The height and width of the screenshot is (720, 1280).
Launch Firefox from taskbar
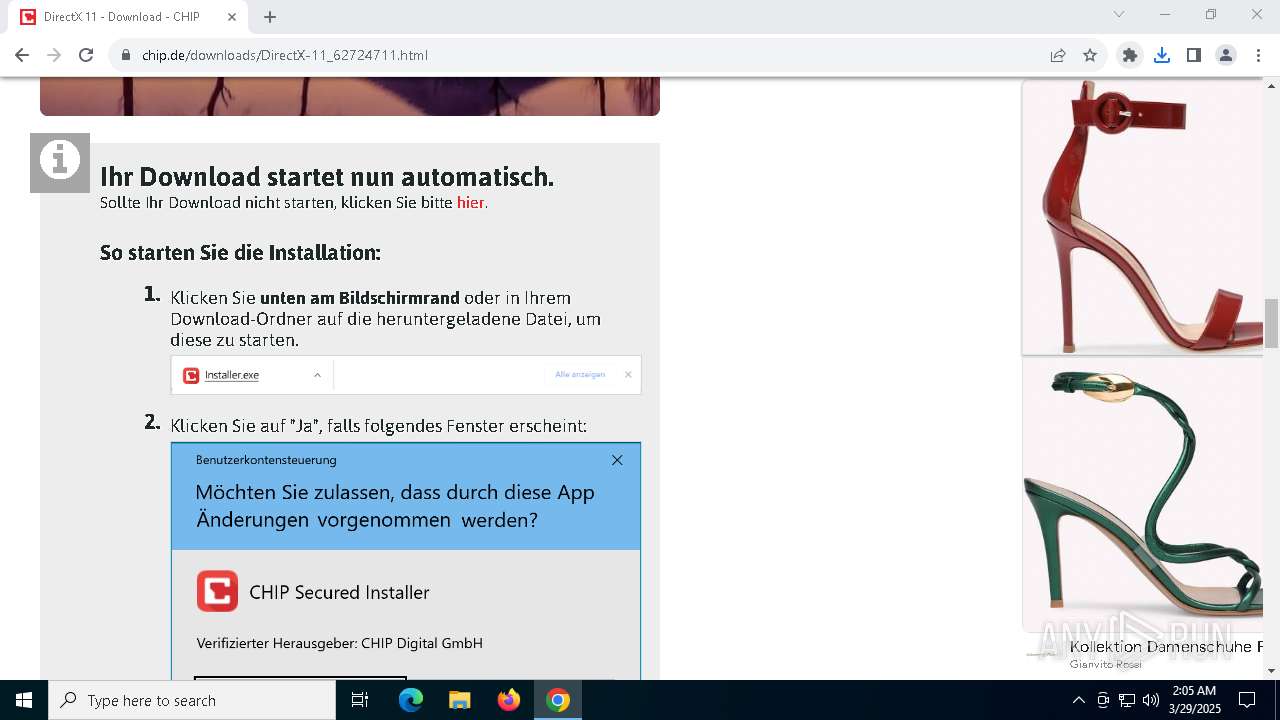pyautogui.click(x=508, y=700)
